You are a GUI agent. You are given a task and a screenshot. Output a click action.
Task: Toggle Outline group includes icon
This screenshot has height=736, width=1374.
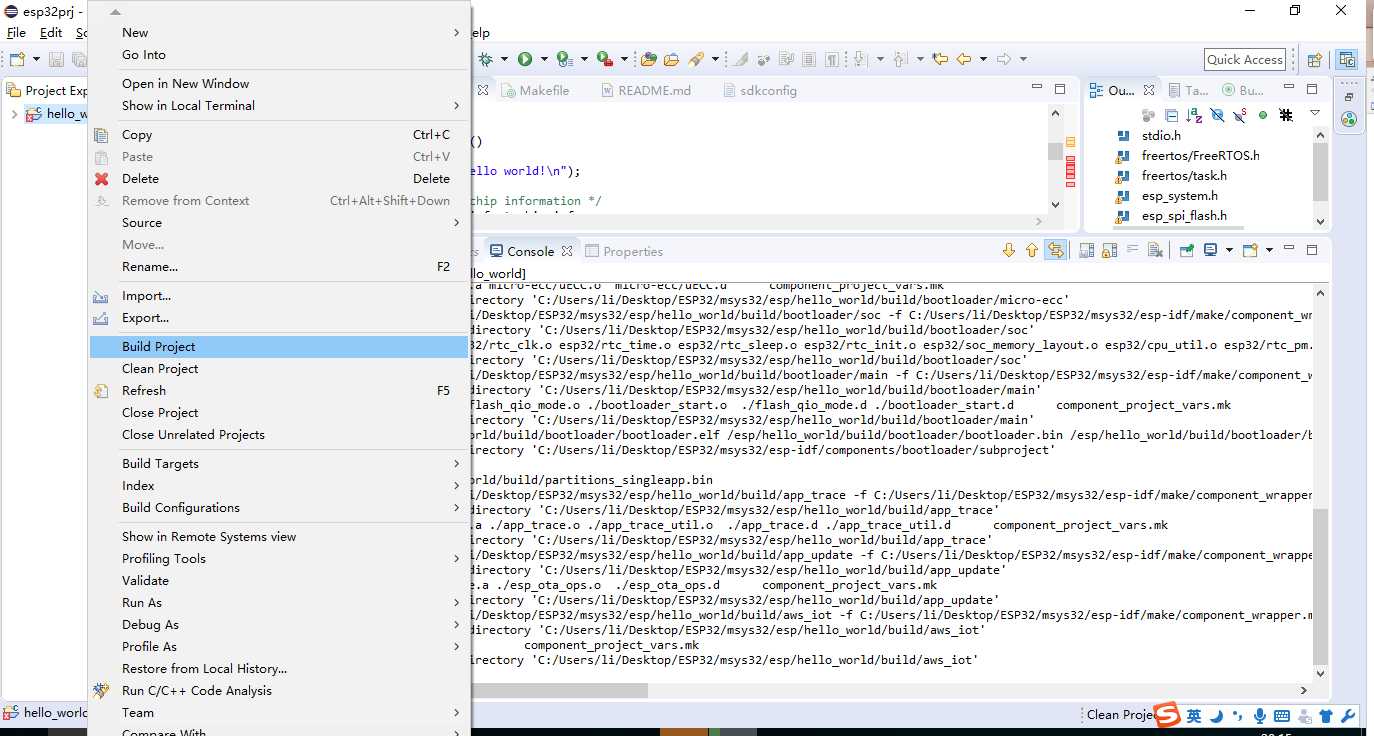1286,115
